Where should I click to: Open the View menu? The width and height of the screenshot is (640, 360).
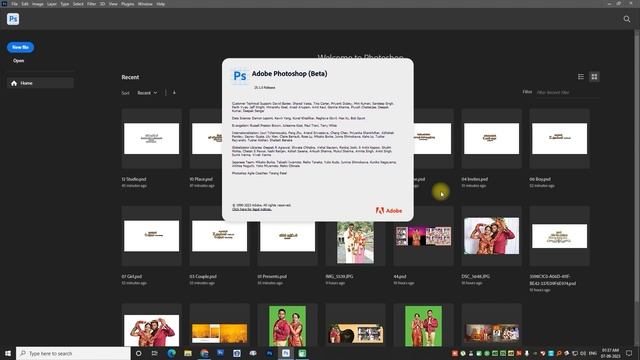[113, 4]
